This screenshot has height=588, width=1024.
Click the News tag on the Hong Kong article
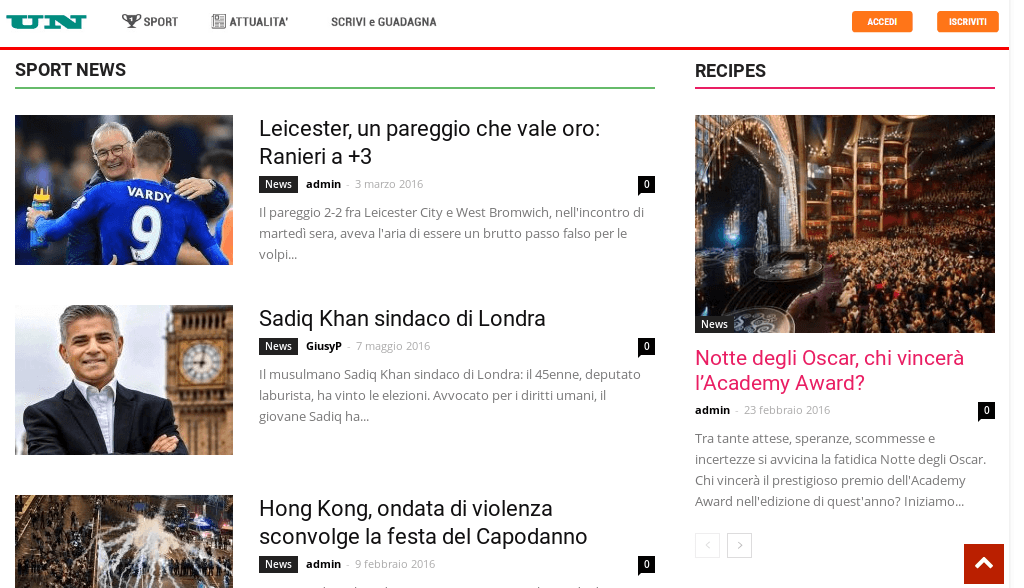click(x=278, y=564)
